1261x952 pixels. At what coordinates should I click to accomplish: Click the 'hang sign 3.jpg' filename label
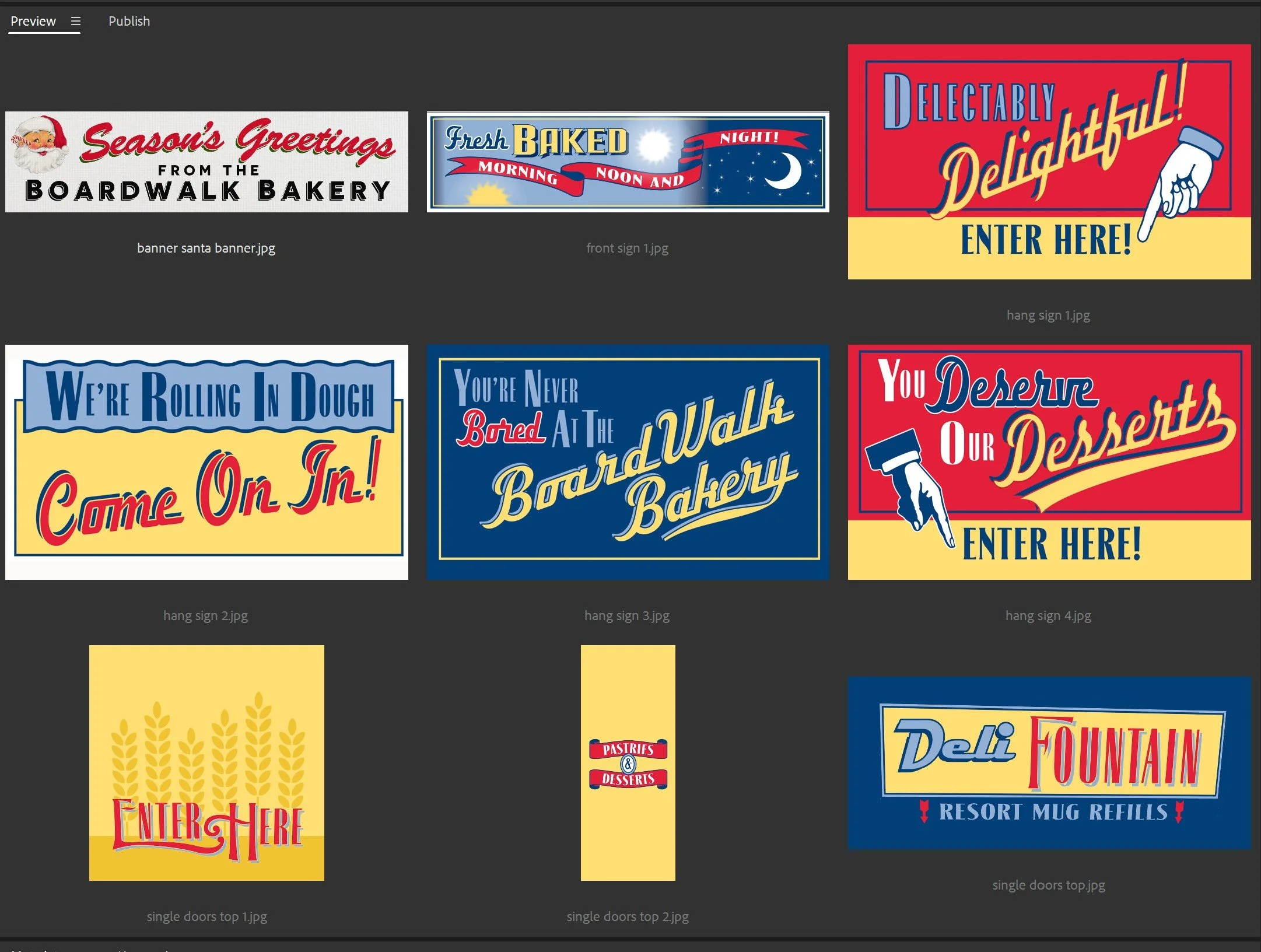coord(627,615)
